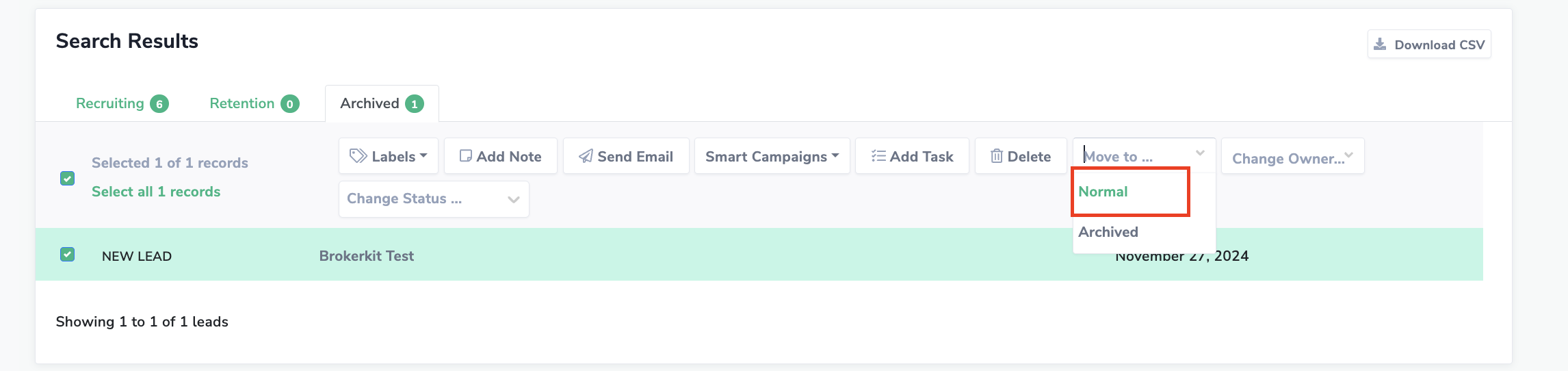Image resolution: width=1568 pixels, height=371 pixels.
Task: Click Select all 1 records link
Action: pyautogui.click(x=156, y=192)
